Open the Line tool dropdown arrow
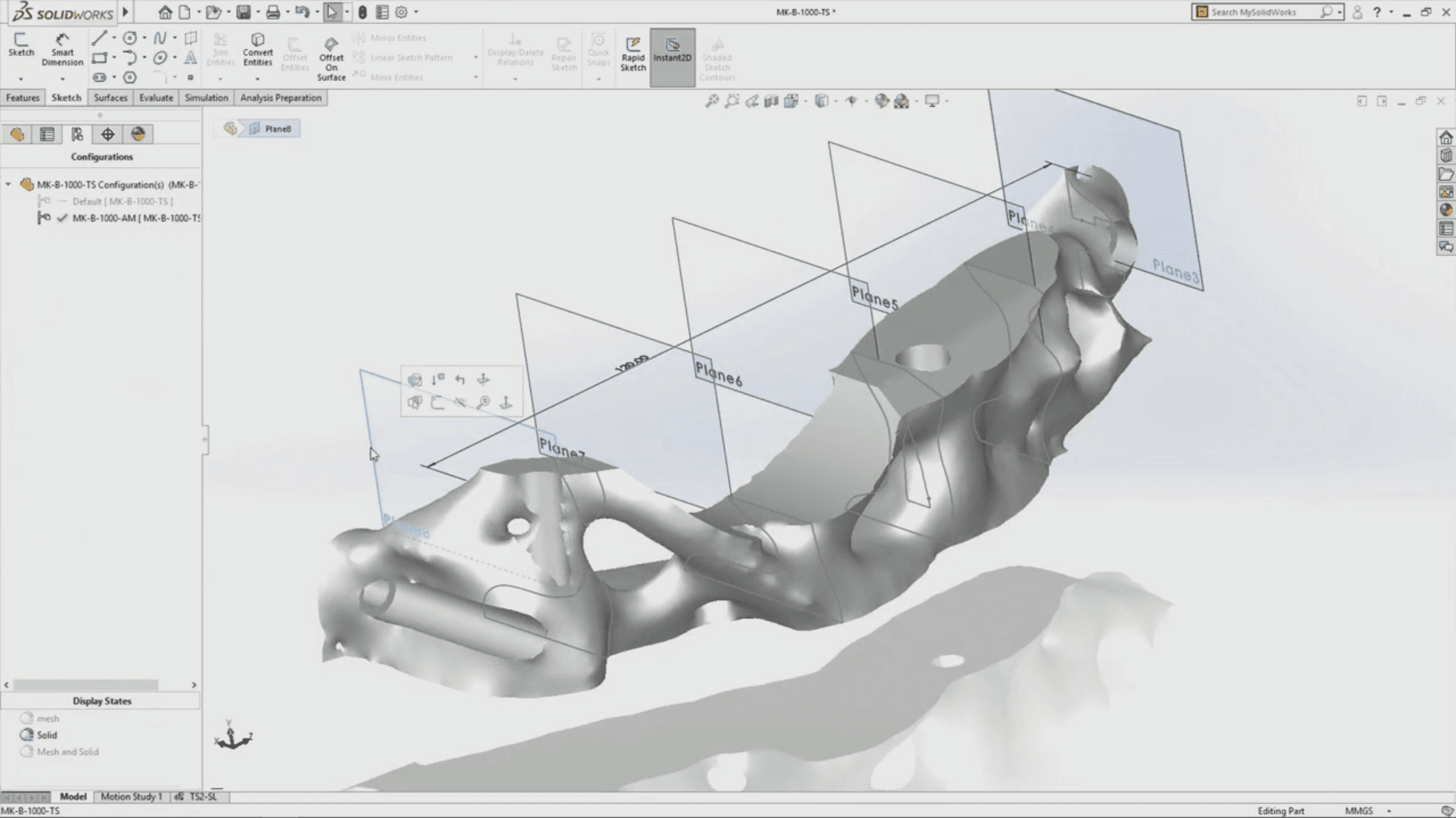 click(114, 38)
